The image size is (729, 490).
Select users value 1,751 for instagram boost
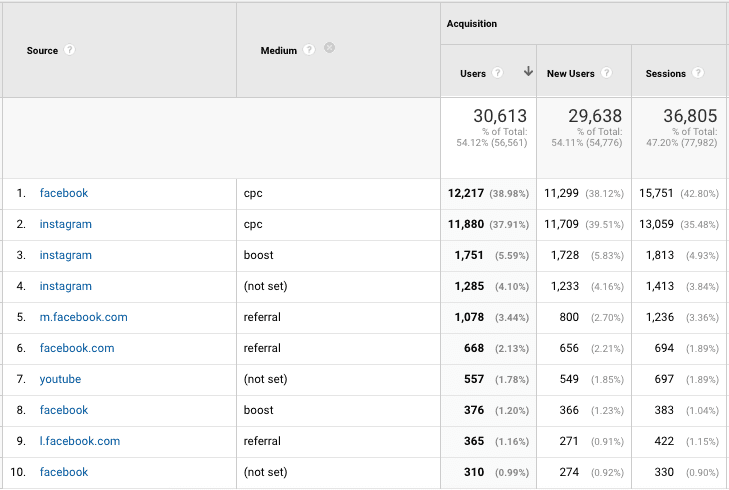point(469,255)
